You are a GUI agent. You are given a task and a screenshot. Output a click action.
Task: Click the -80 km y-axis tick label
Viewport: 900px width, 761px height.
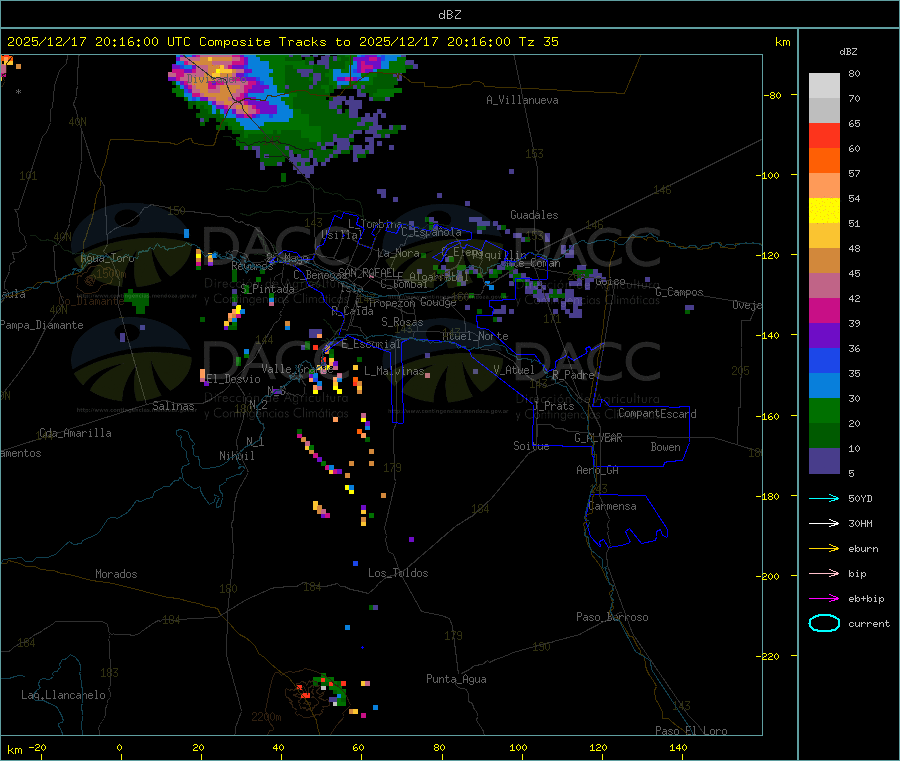coord(773,95)
